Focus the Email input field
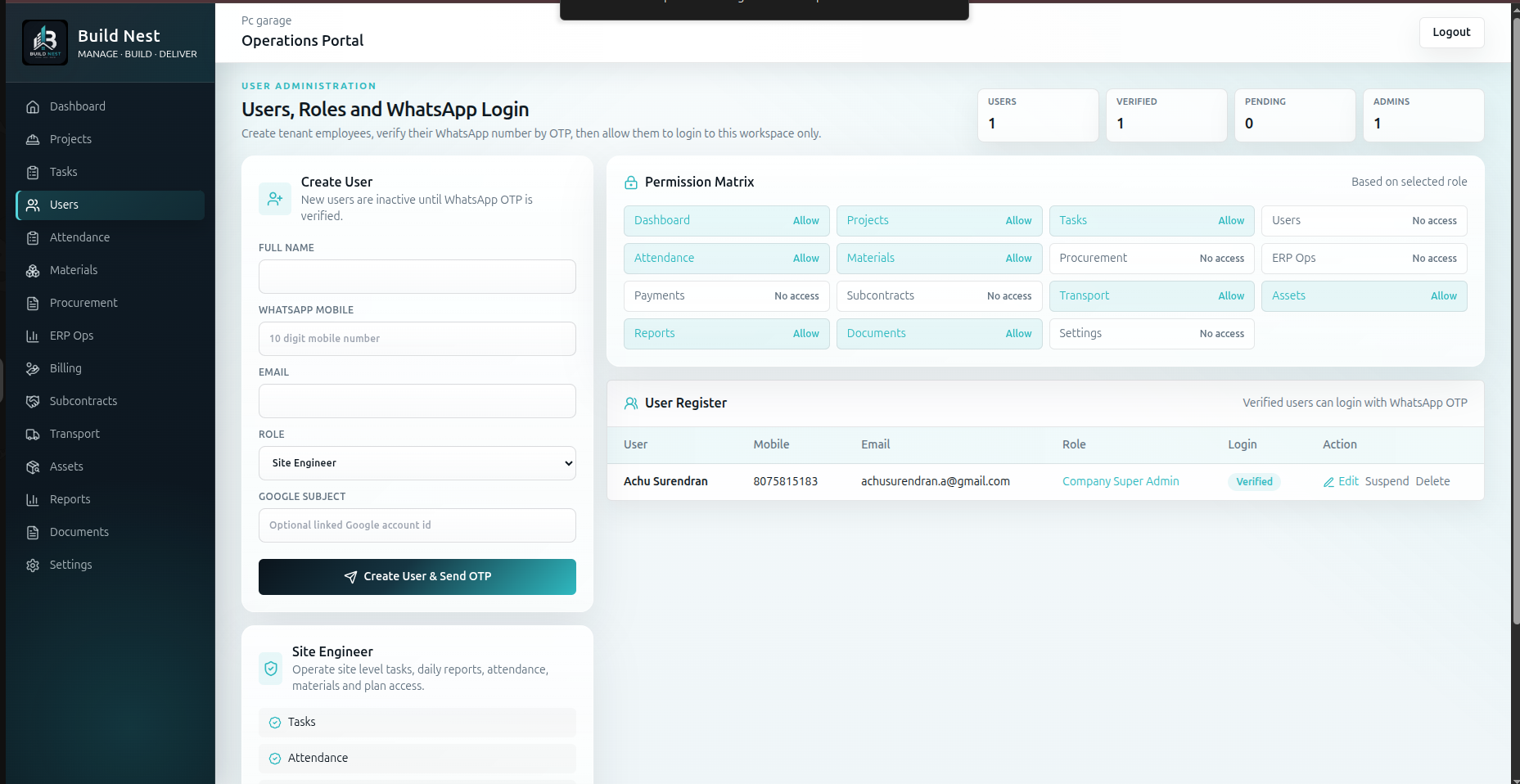1520x784 pixels. click(x=417, y=401)
